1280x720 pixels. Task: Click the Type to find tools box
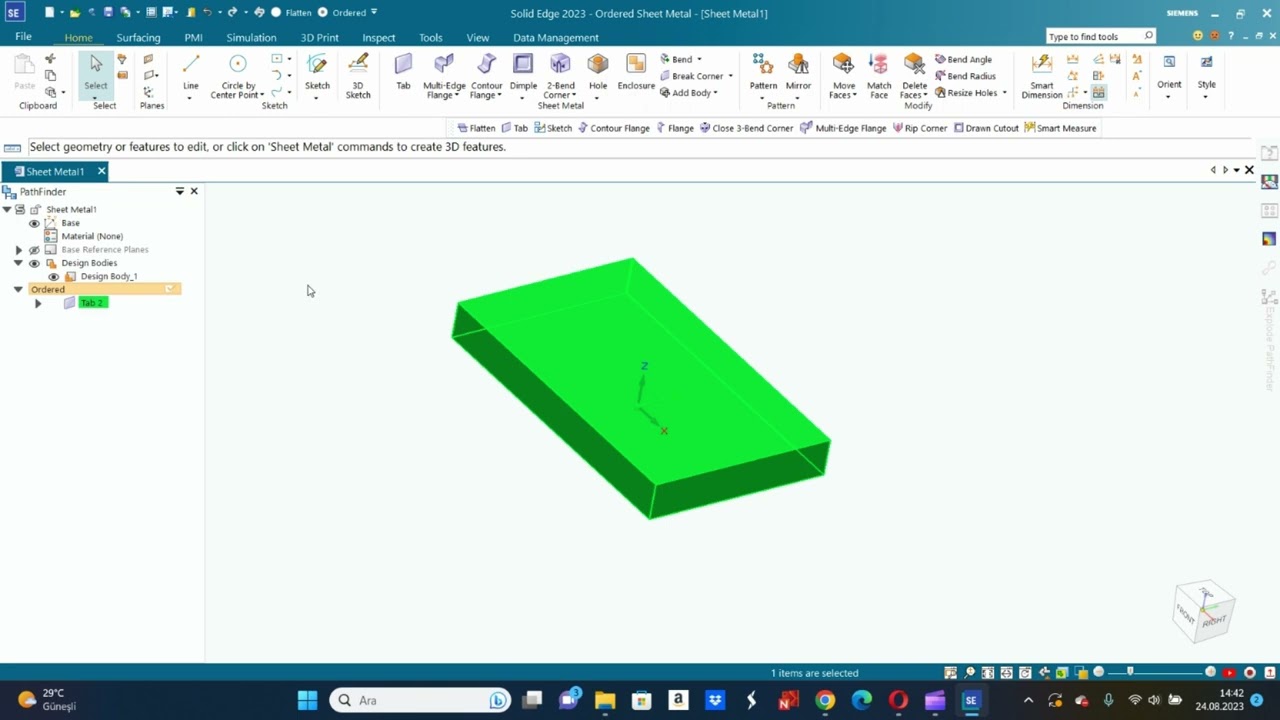[x=1100, y=36]
